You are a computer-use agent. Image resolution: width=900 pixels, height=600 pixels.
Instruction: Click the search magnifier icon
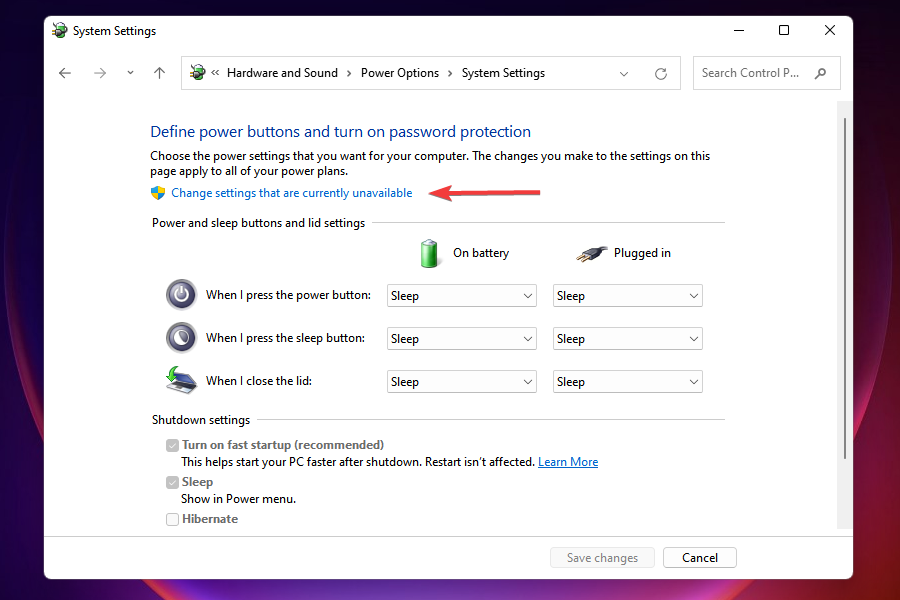(x=820, y=73)
